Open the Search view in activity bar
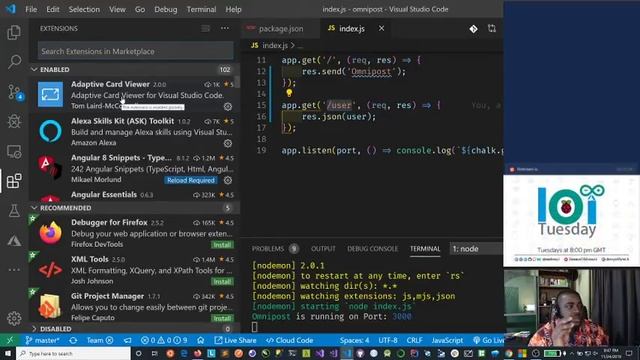 14,62
